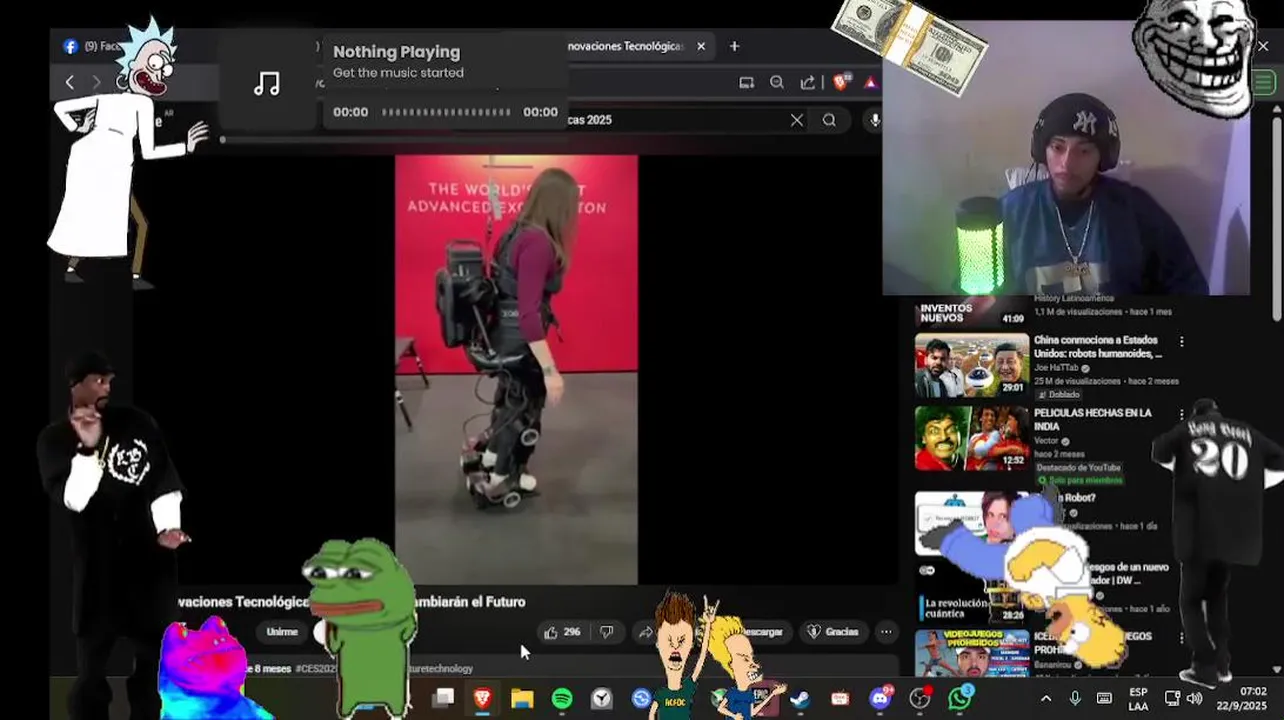Close the Innovaciones Tecnológicas tab
Viewport: 1284px width, 720px height.
pyautogui.click(x=701, y=46)
